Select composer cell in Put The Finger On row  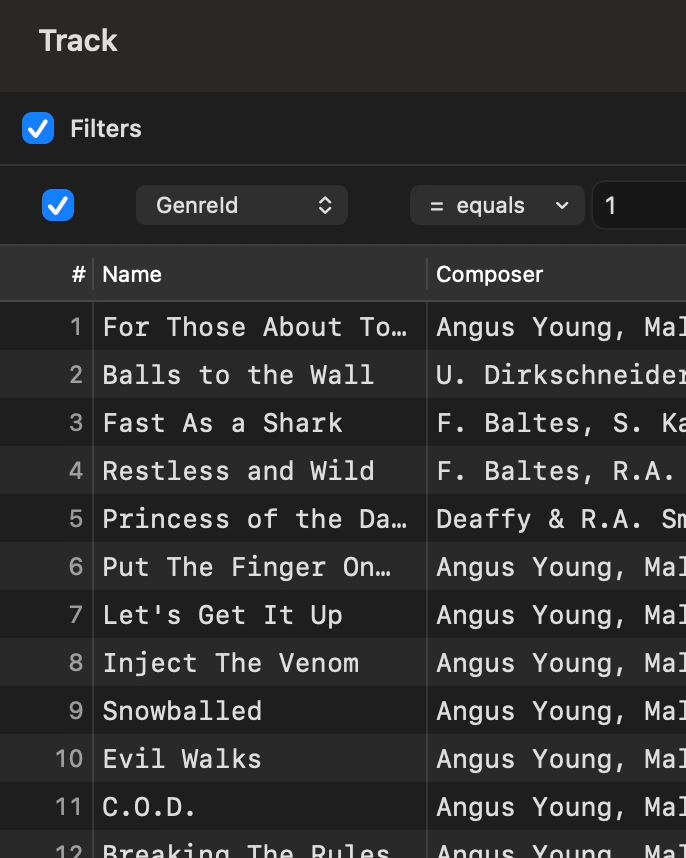click(556, 566)
